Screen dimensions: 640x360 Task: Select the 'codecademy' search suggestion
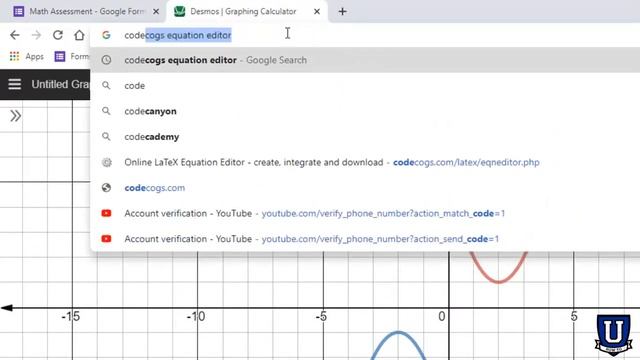365,137
